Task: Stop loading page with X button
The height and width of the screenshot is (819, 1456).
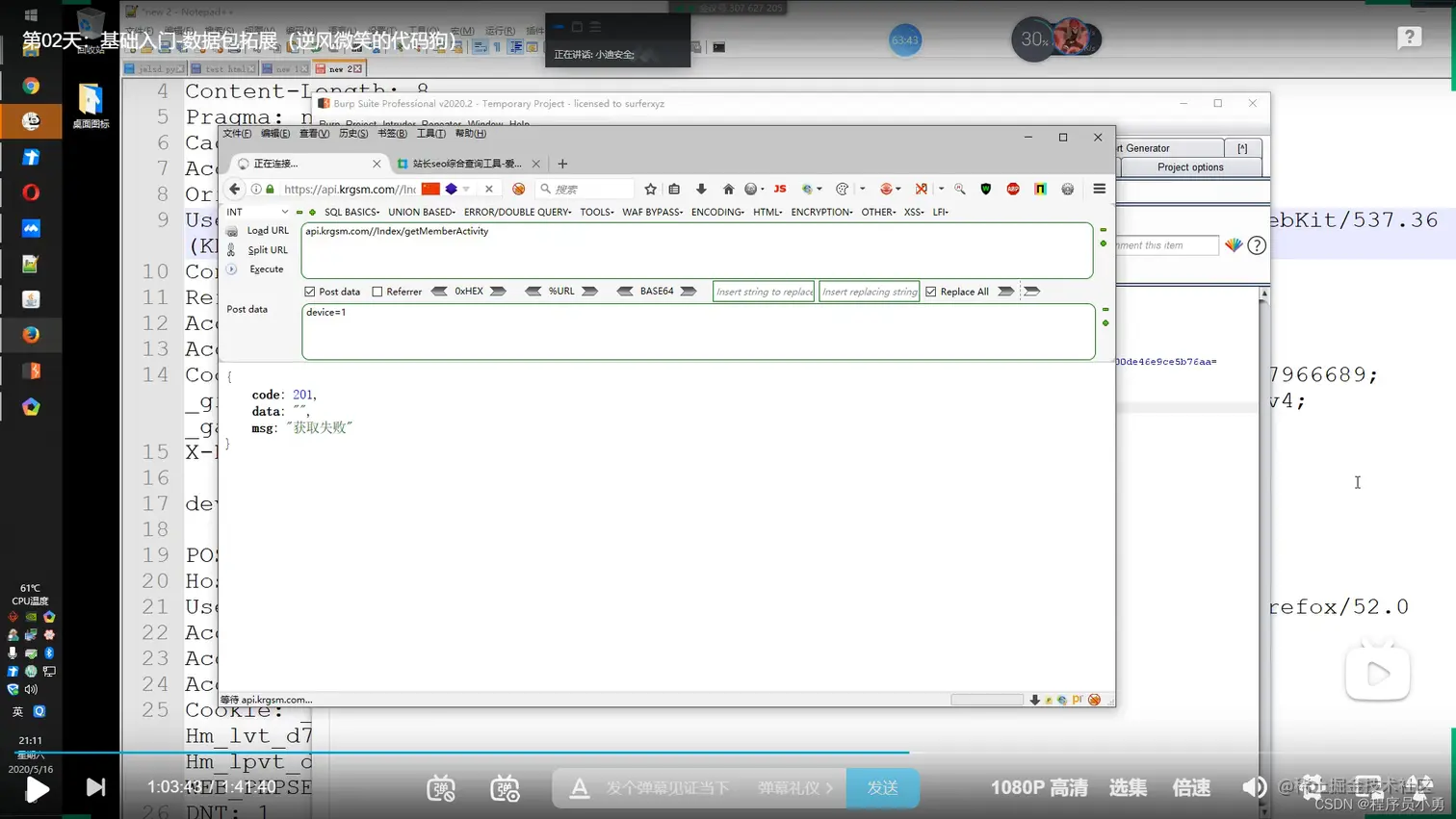Action: click(489, 189)
